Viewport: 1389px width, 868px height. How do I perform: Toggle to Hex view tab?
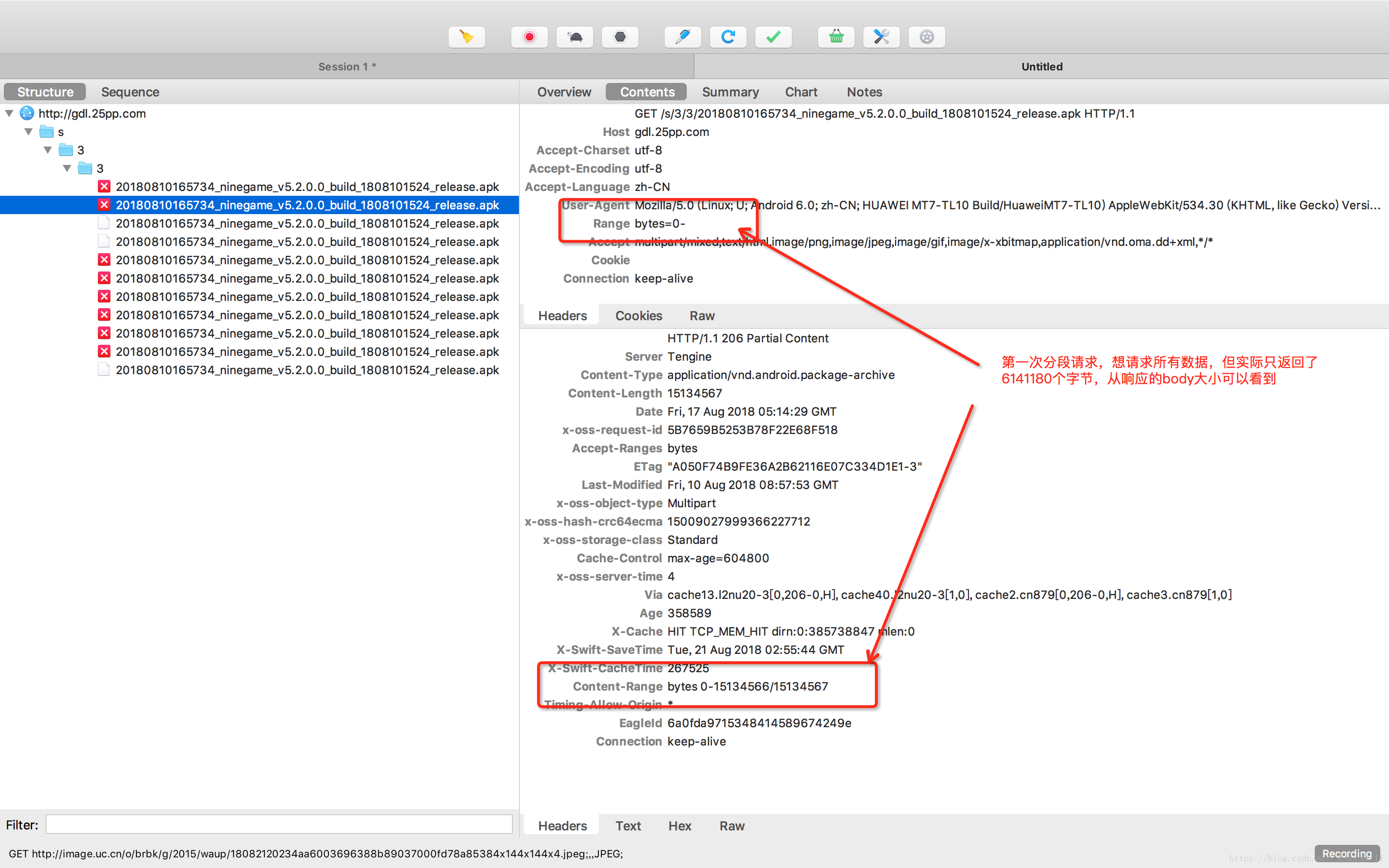[x=678, y=826]
